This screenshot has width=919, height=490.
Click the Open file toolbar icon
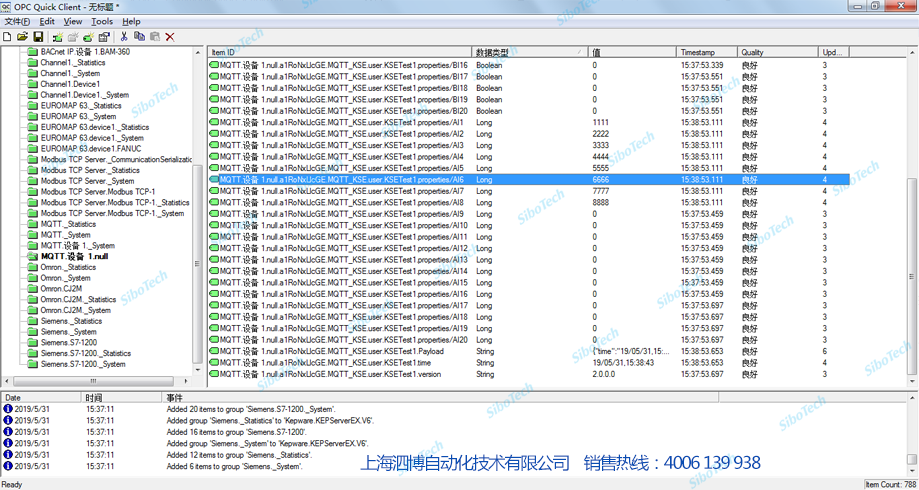click(x=22, y=37)
